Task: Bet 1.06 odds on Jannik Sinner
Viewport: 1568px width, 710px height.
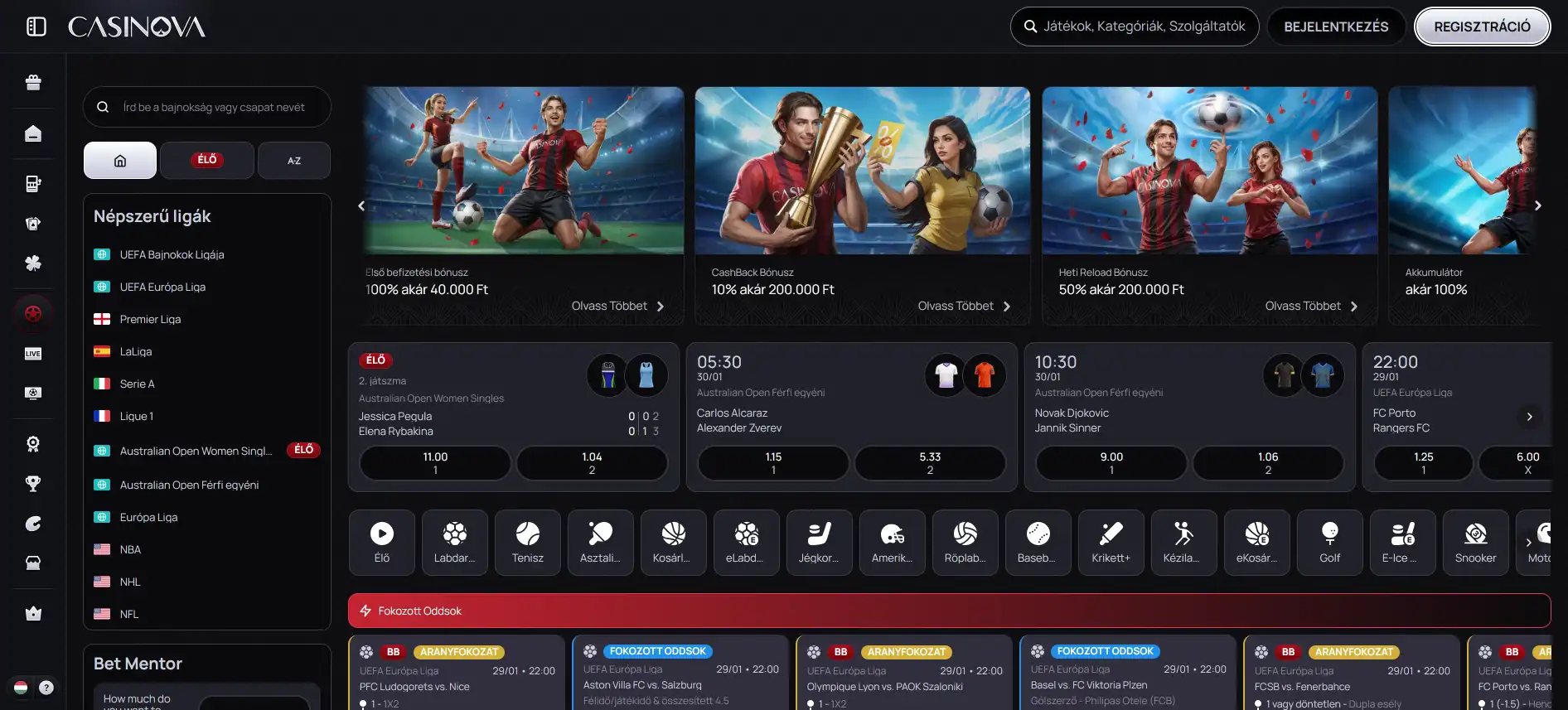Action: 1268,463
